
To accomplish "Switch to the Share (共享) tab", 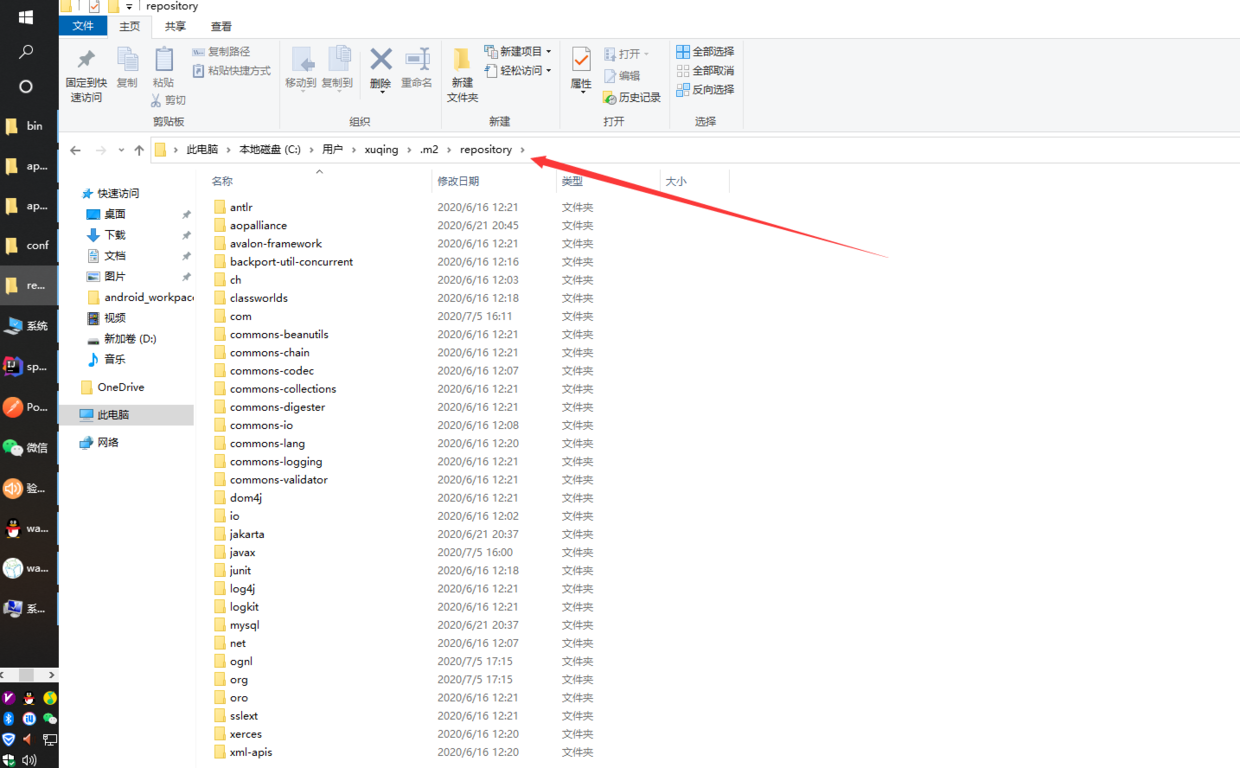I will 175,27.
